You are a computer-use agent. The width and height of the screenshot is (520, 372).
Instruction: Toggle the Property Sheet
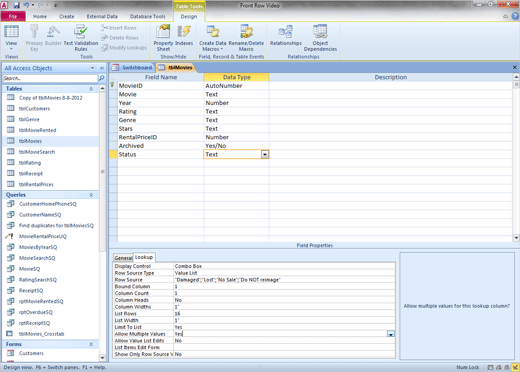coord(163,37)
